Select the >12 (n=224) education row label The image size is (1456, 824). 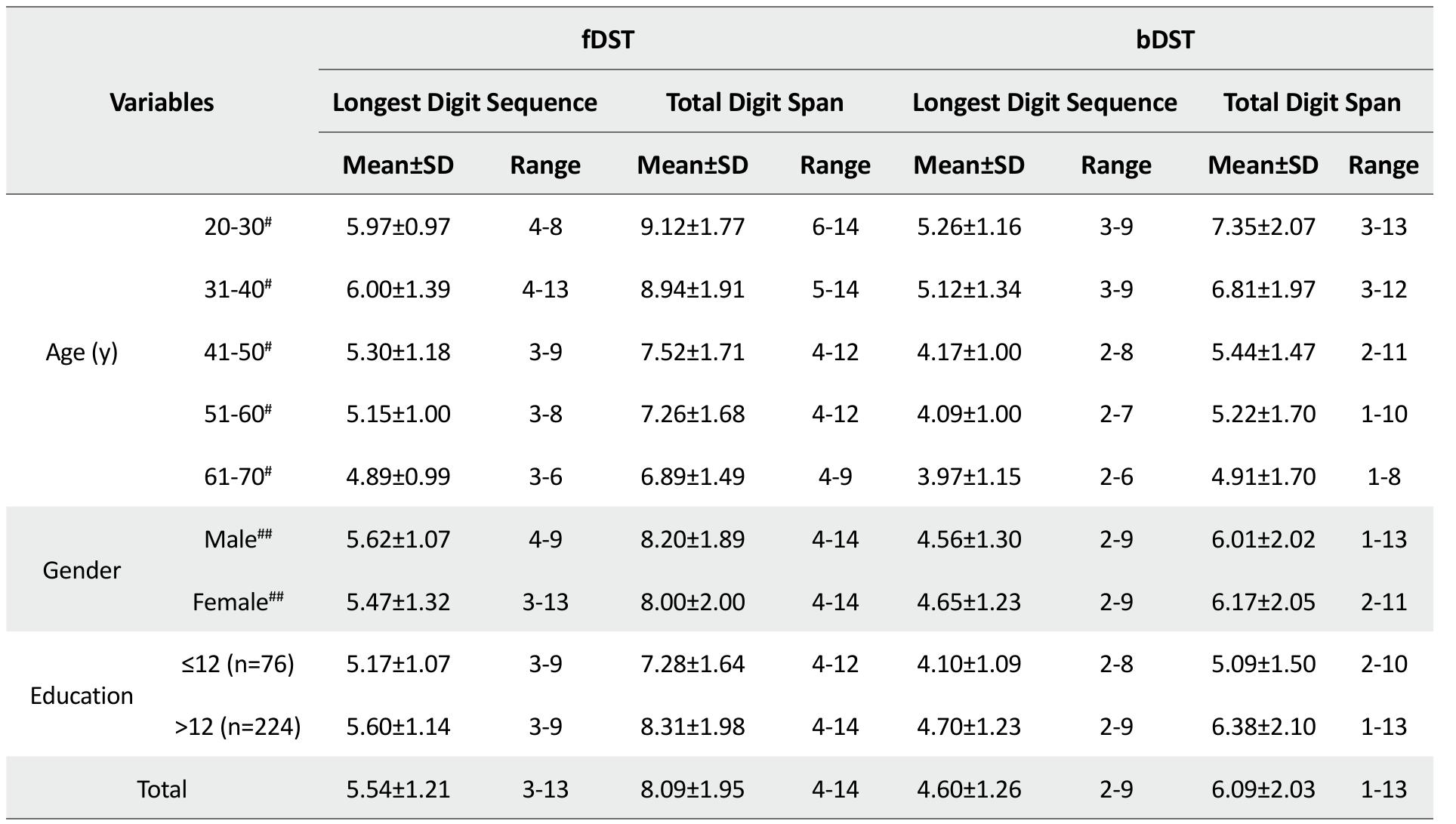(237, 727)
